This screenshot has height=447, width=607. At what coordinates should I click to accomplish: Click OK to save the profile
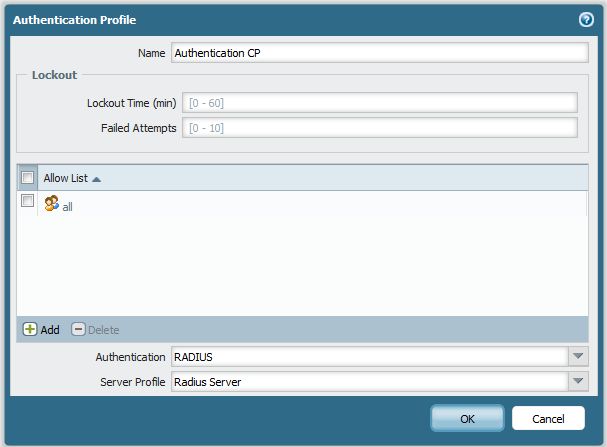pyautogui.click(x=467, y=418)
